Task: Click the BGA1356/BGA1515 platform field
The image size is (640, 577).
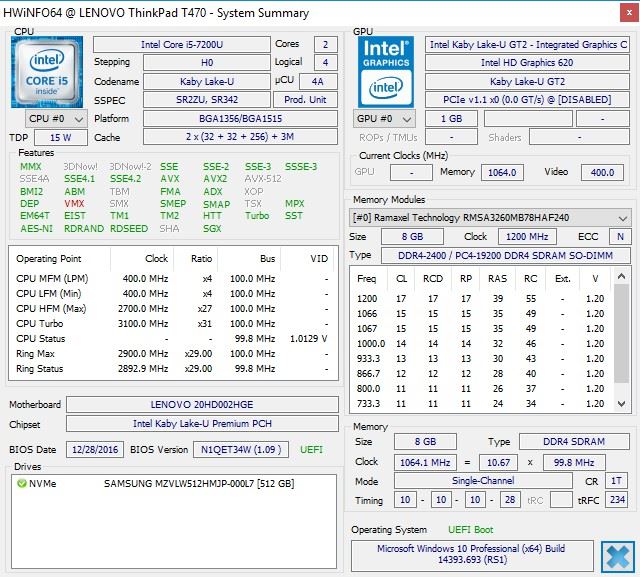Action: (240, 119)
